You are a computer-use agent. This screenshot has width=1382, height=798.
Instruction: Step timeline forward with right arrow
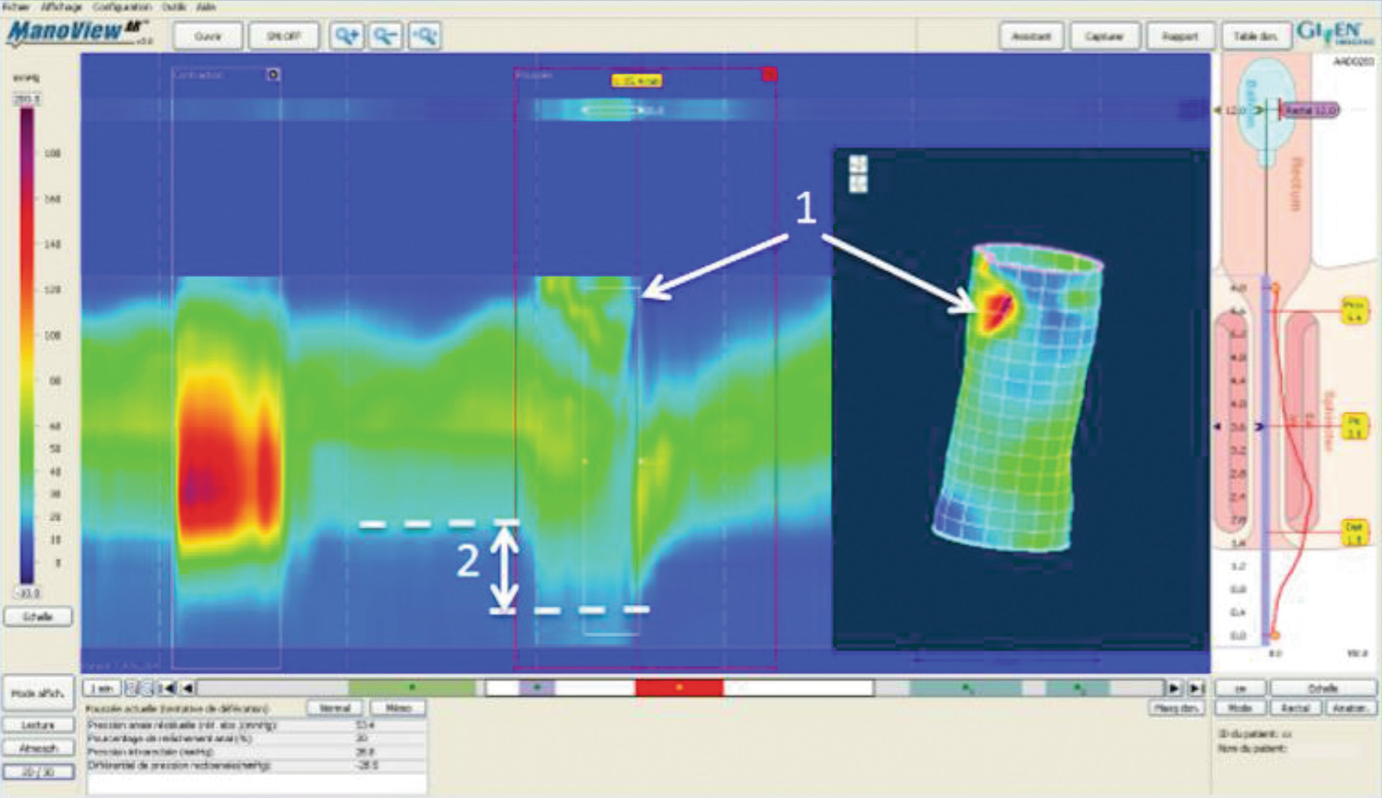coord(1175,688)
